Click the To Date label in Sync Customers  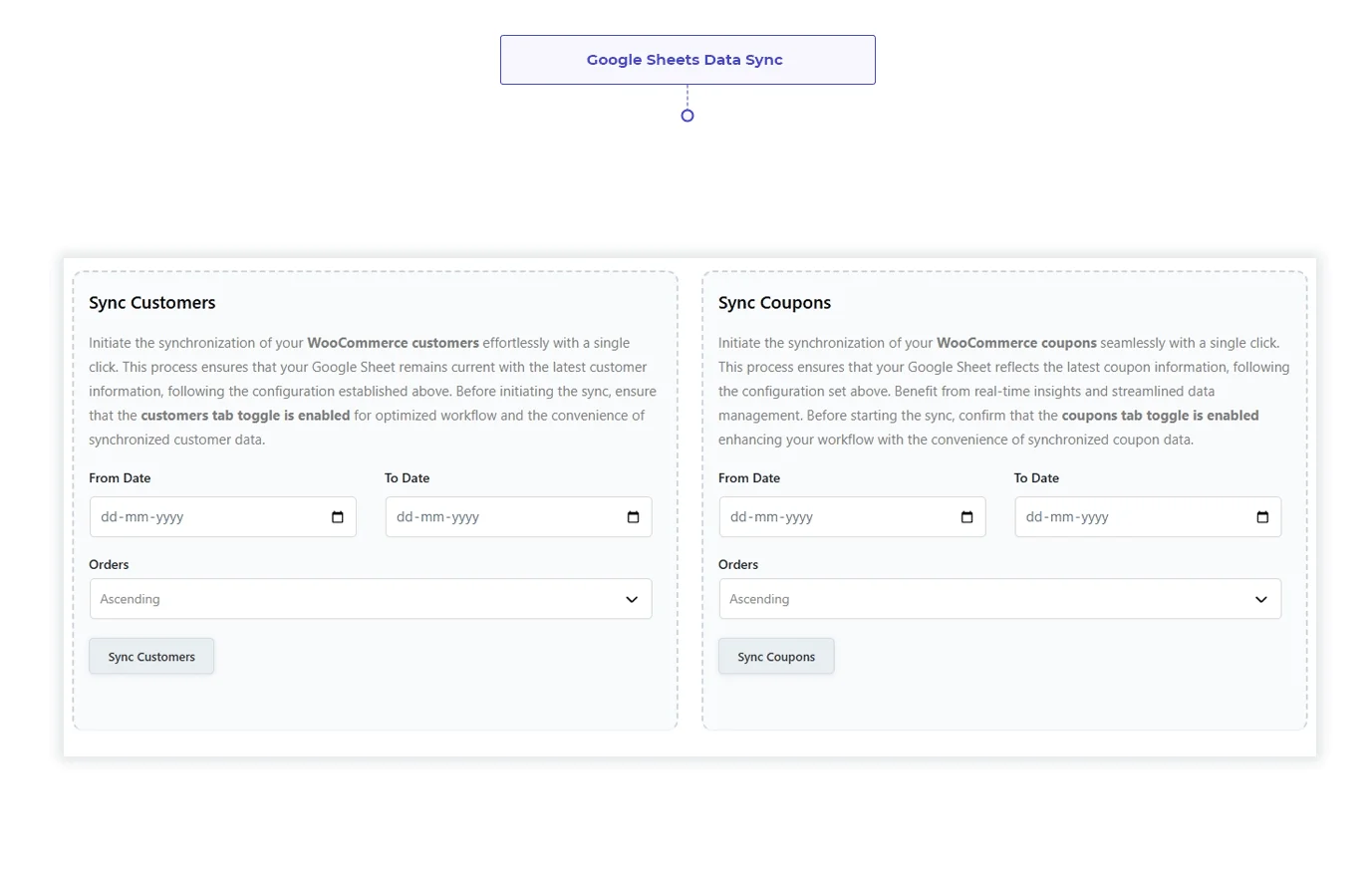pyautogui.click(x=408, y=478)
